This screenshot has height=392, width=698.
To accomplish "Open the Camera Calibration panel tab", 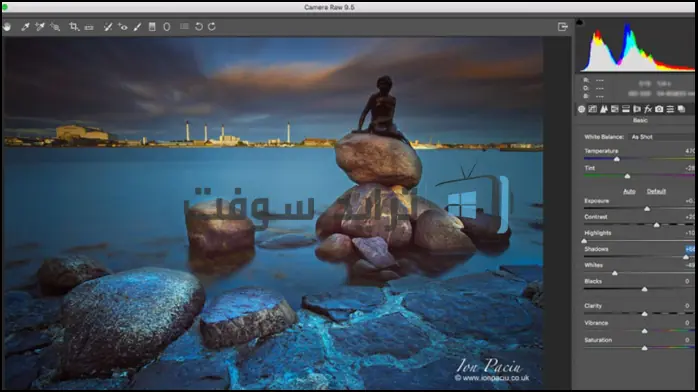I will point(659,109).
